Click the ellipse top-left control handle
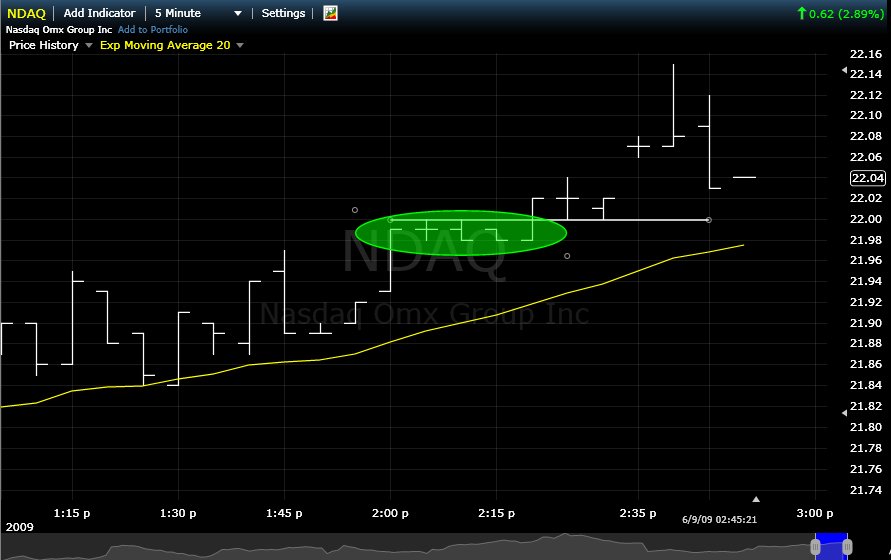The image size is (891, 560). (x=355, y=210)
